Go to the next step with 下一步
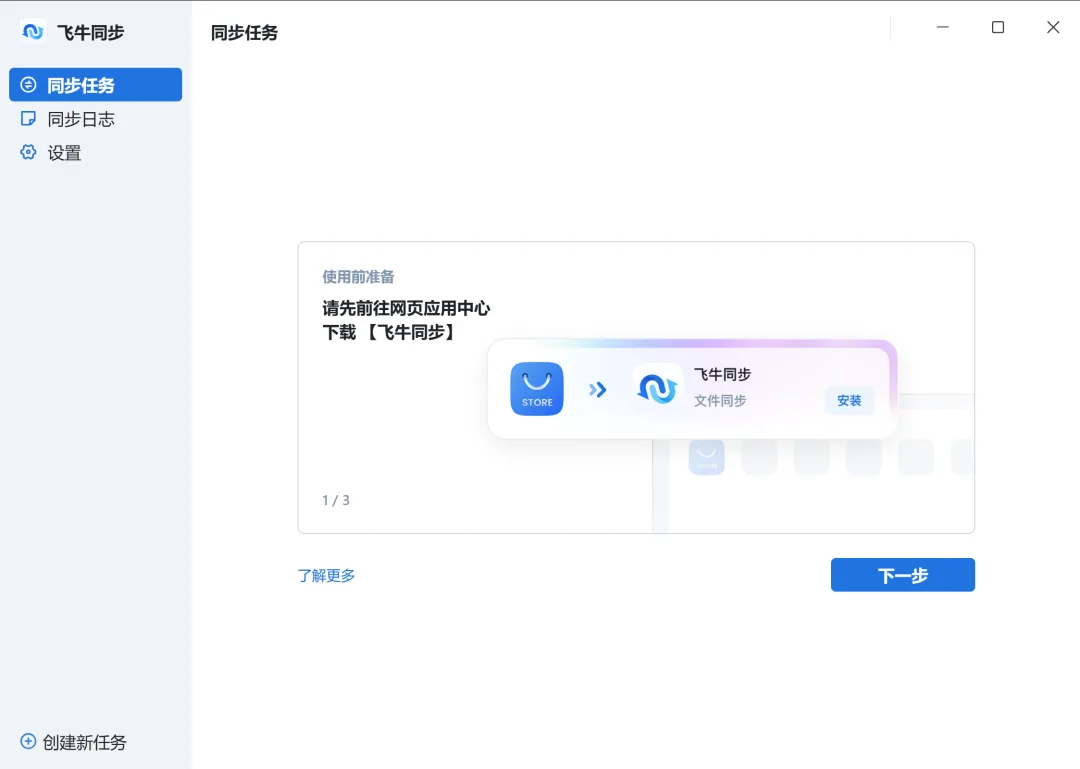Screen dimensions: 1080x769 click(902, 575)
